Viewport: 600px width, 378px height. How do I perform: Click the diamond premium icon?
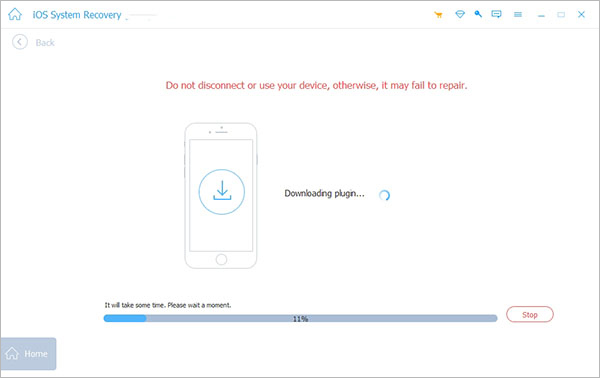460,15
